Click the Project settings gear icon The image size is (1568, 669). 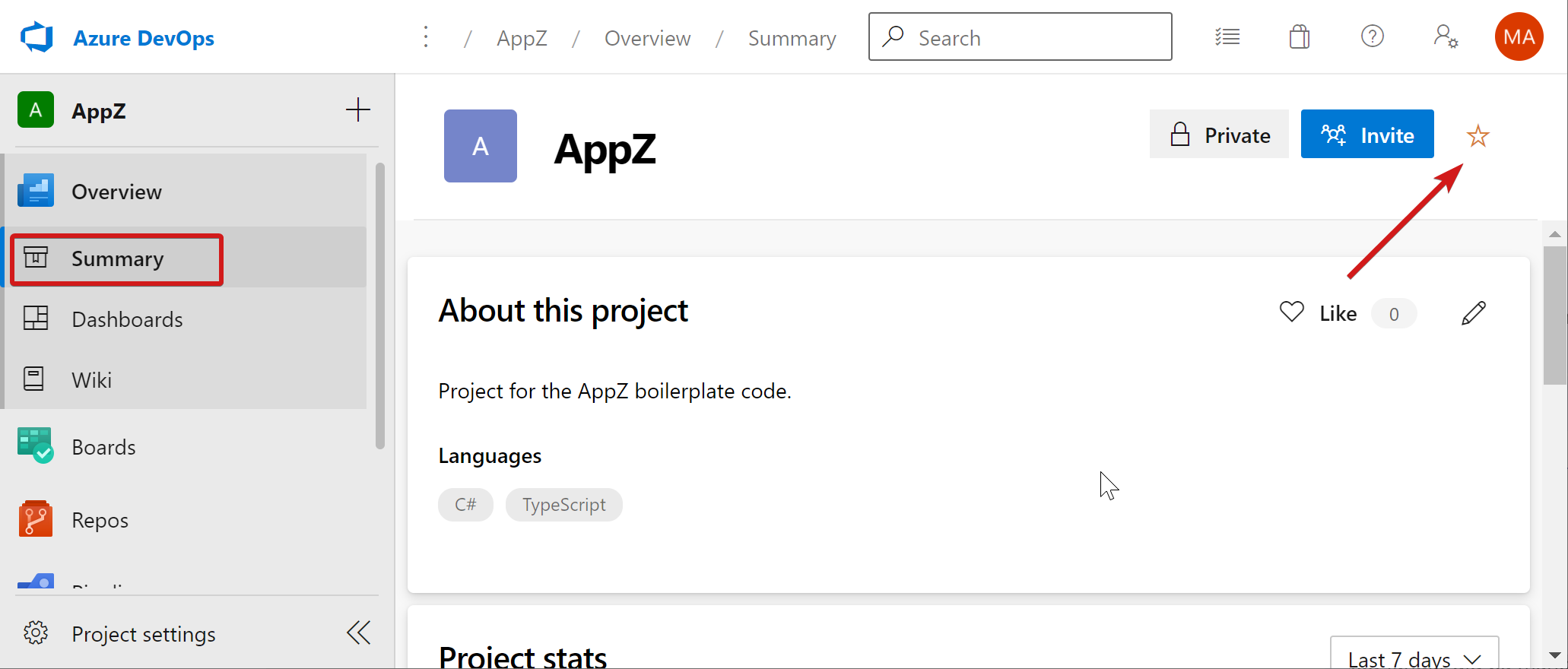pyautogui.click(x=36, y=633)
